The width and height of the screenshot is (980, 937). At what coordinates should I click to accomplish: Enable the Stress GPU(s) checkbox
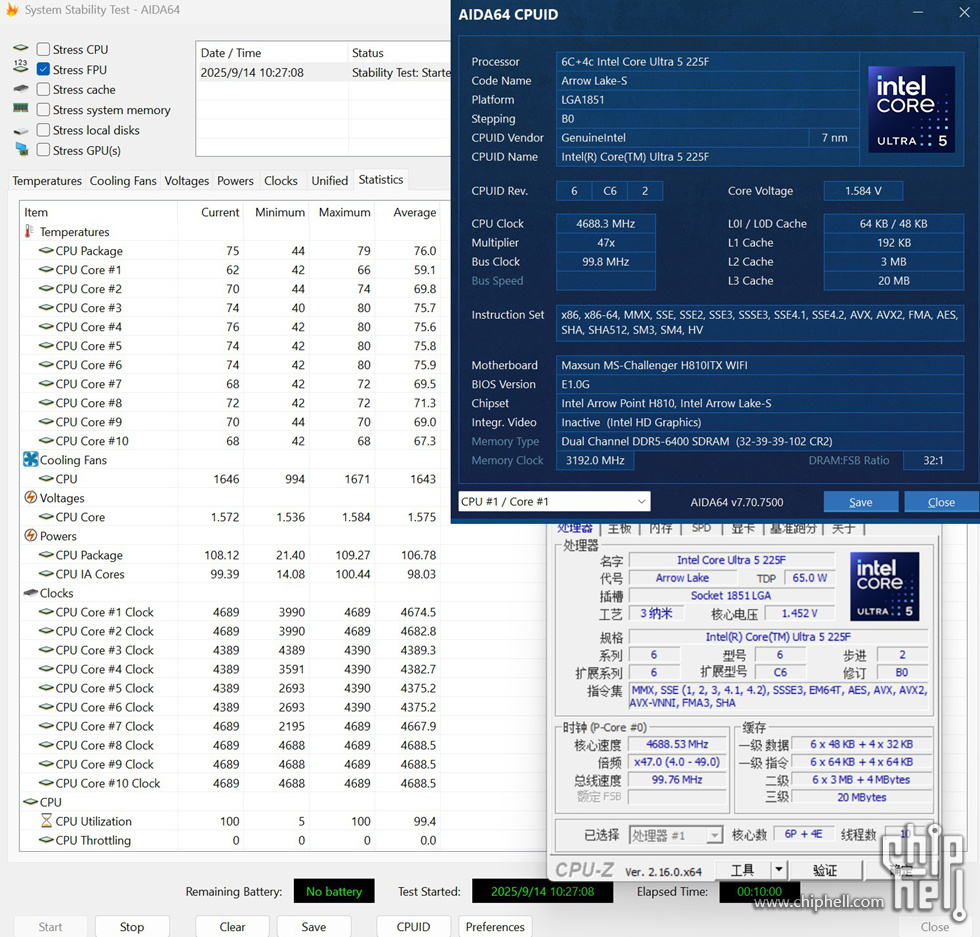pos(43,150)
